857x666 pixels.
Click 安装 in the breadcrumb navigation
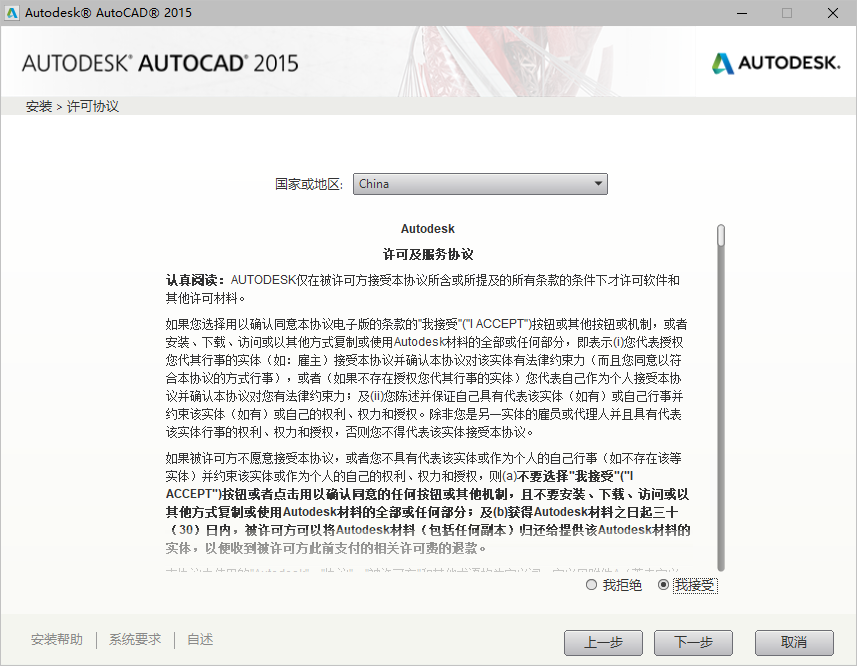38,104
